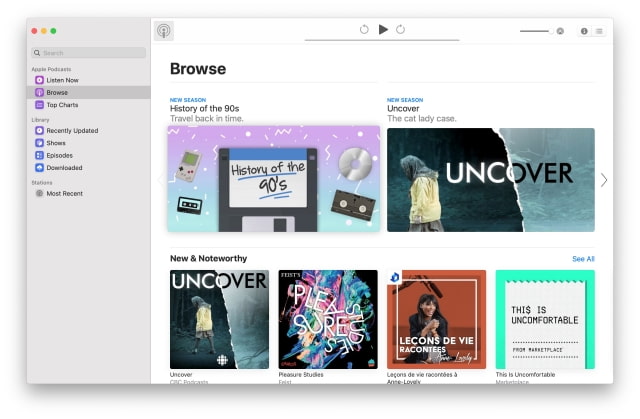The height and width of the screenshot is (419, 640).
Task: Click the History of the 90s title
Action: 204,109
